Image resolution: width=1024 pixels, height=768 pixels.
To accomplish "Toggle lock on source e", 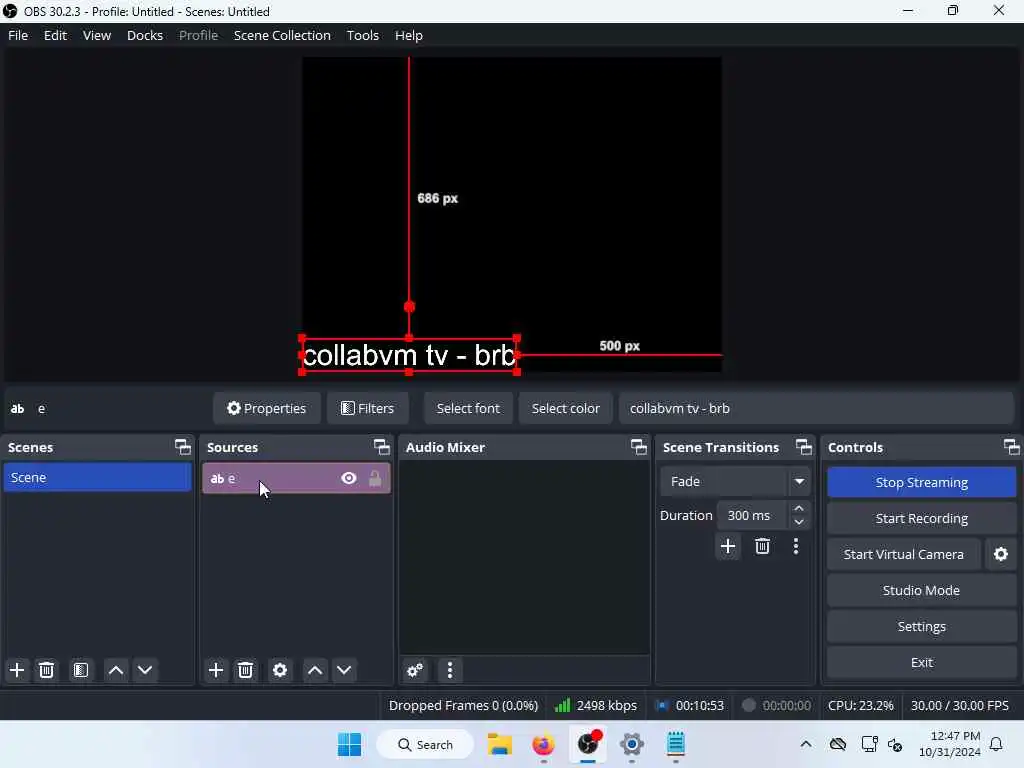I will pos(375,478).
